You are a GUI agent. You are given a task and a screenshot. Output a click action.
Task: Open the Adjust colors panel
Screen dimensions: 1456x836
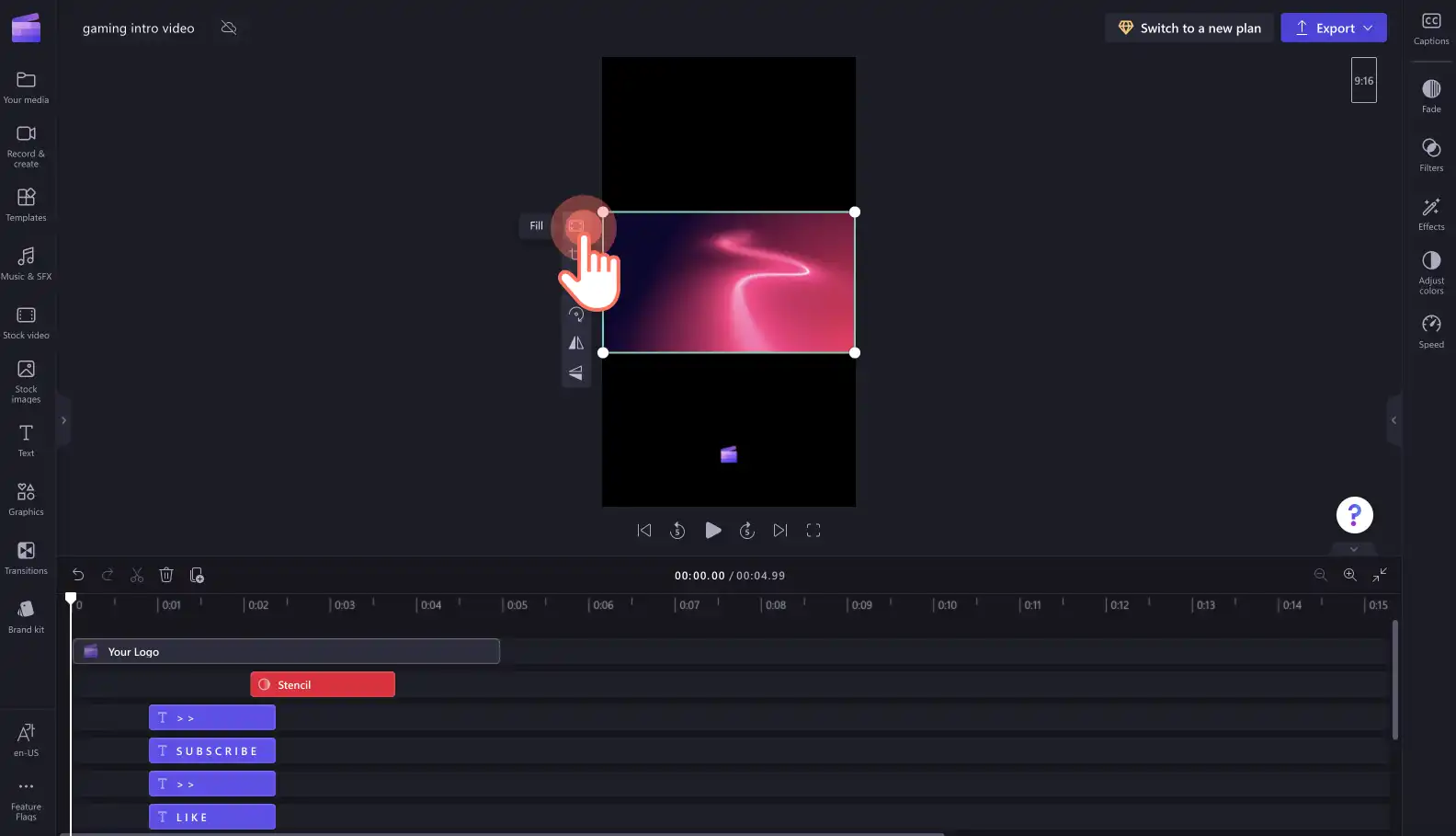[1431, 272]
